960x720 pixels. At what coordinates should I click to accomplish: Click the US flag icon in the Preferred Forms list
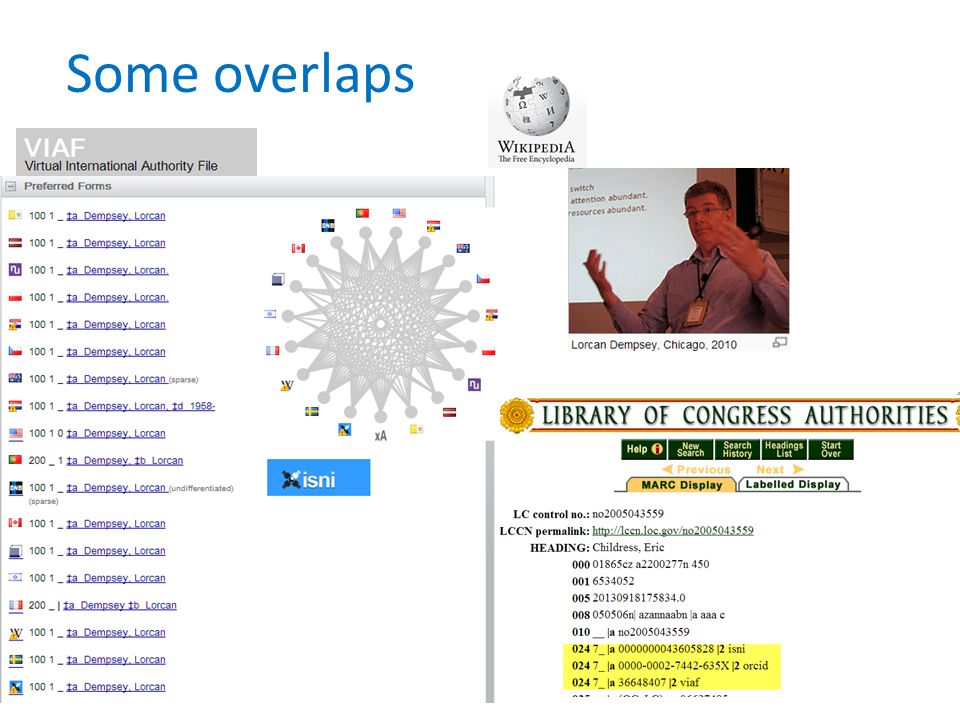coord(15,433)
